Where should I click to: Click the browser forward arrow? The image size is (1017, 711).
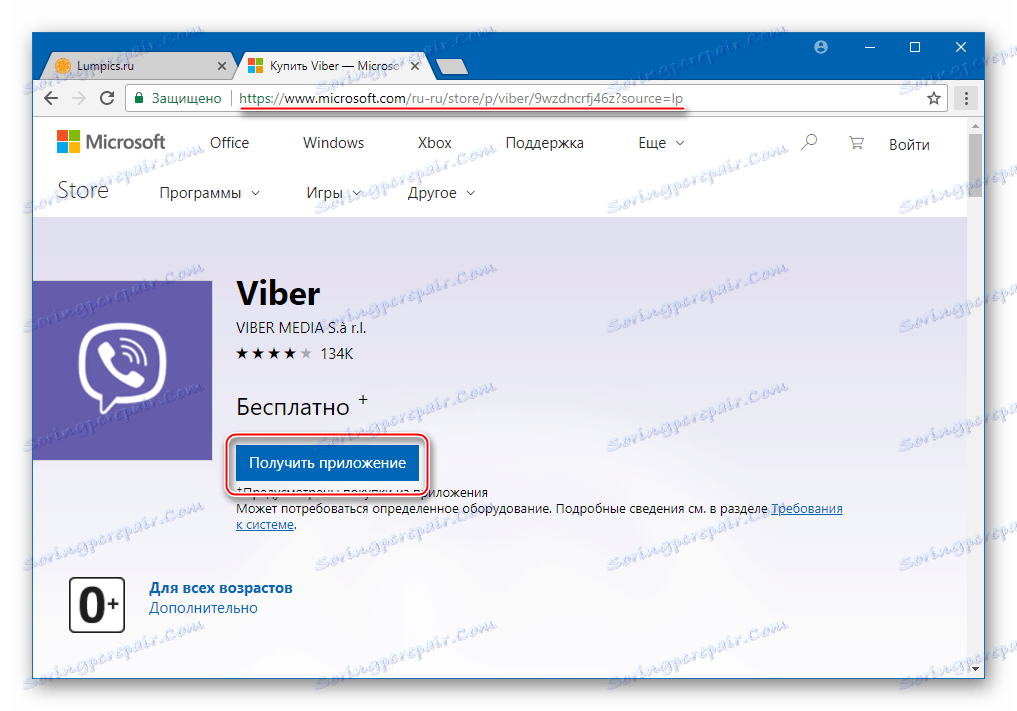pyautogui.click(x=79, y=99)
